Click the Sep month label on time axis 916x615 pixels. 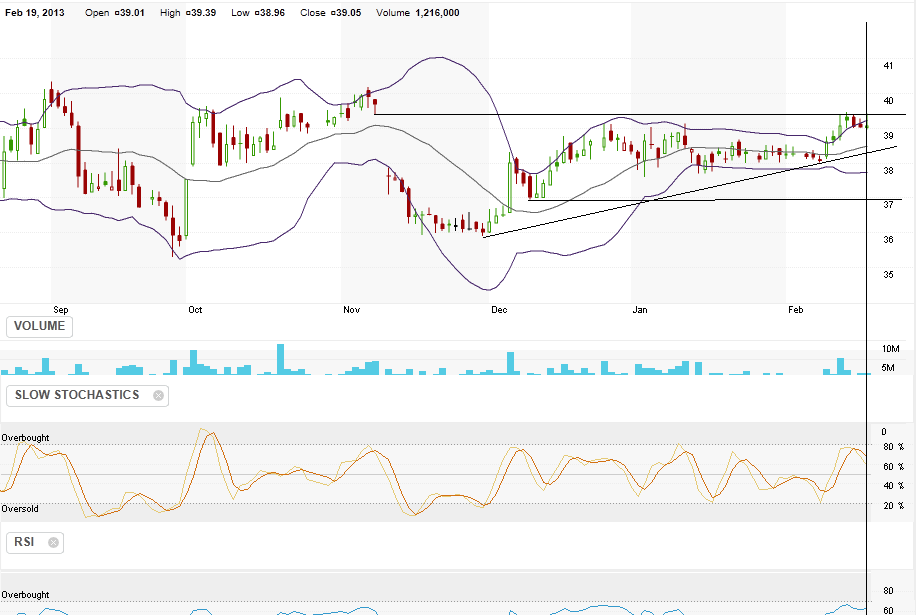(x=59, y=310)
